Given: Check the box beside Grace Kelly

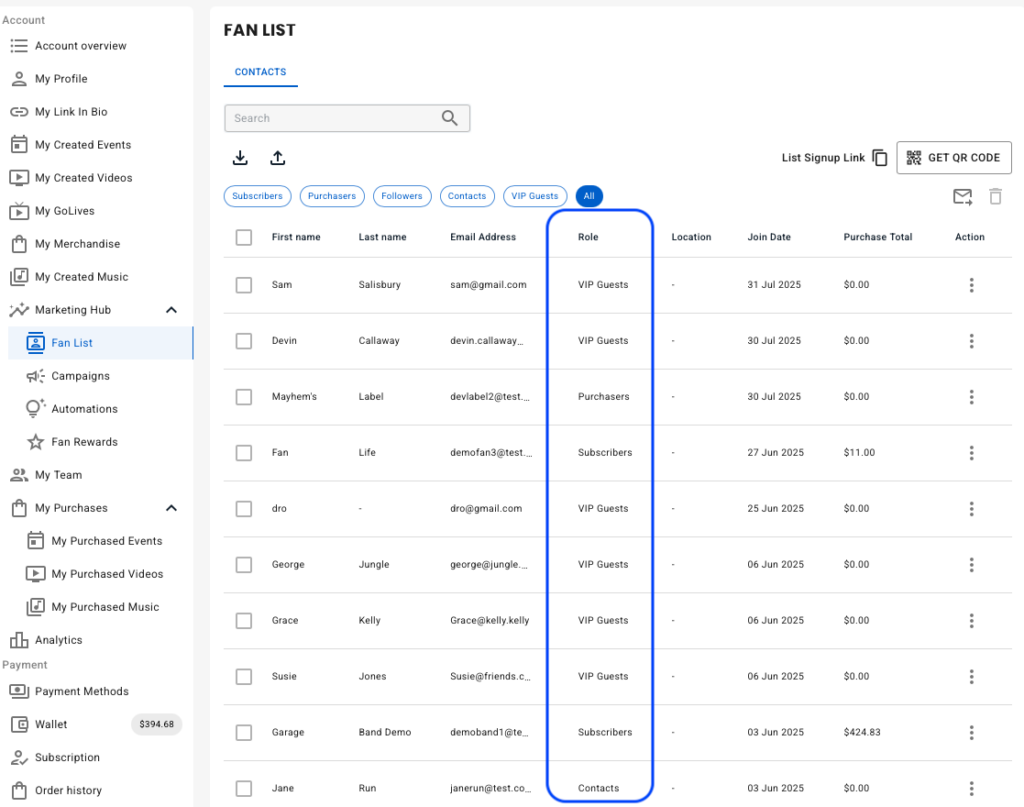Looking at the screenshot, I should [x=244, y=621].
